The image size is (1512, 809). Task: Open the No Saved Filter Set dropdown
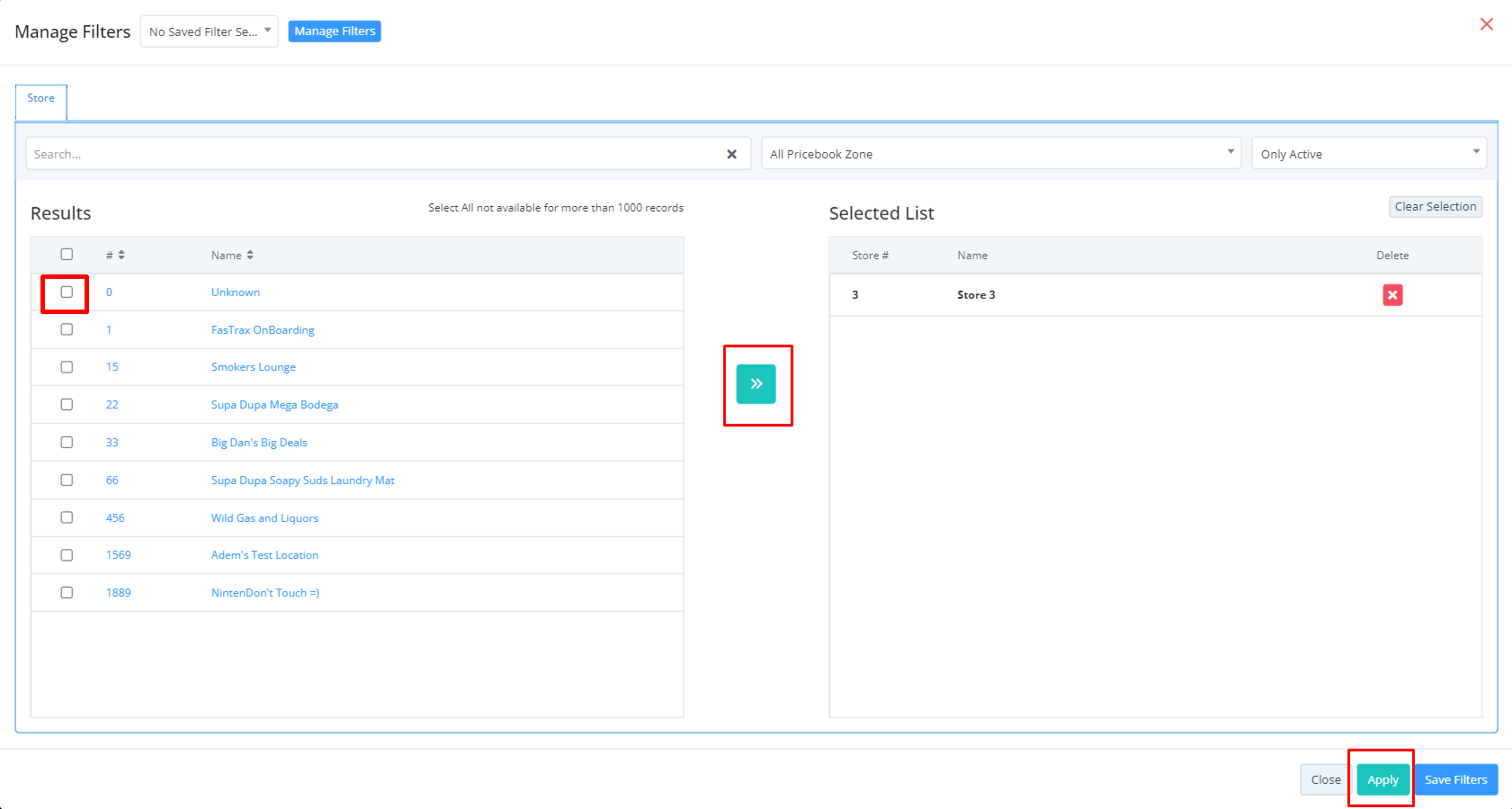coord(209,31)
